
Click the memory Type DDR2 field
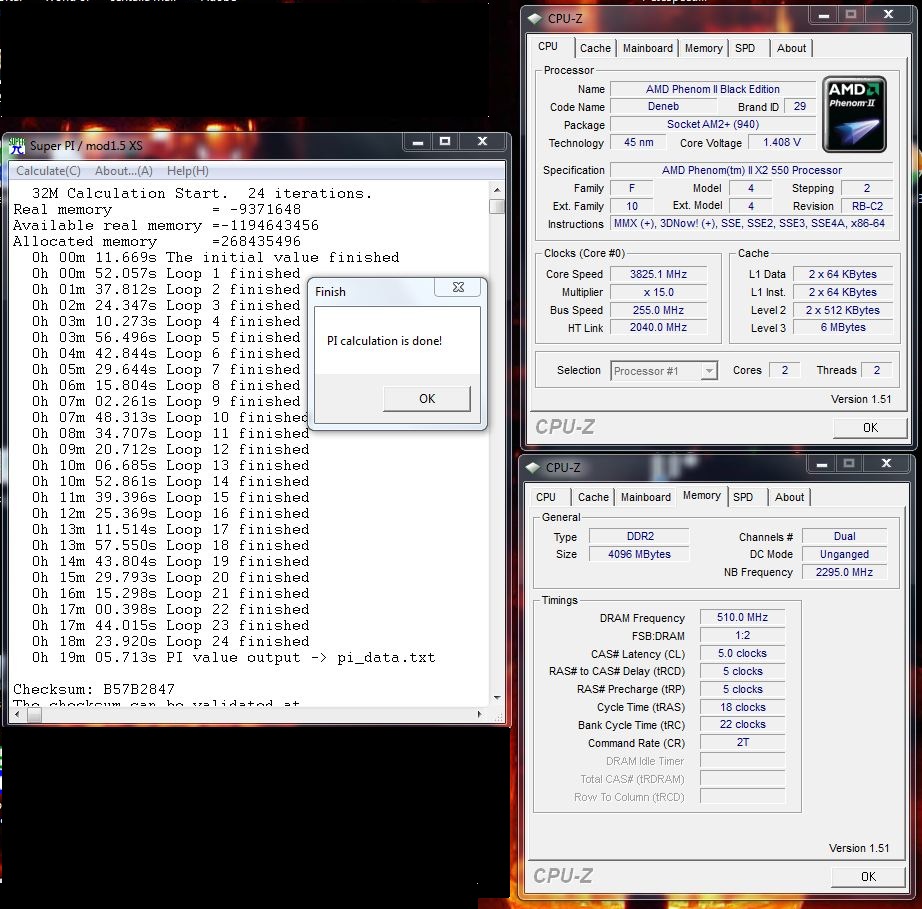point(639,536)
